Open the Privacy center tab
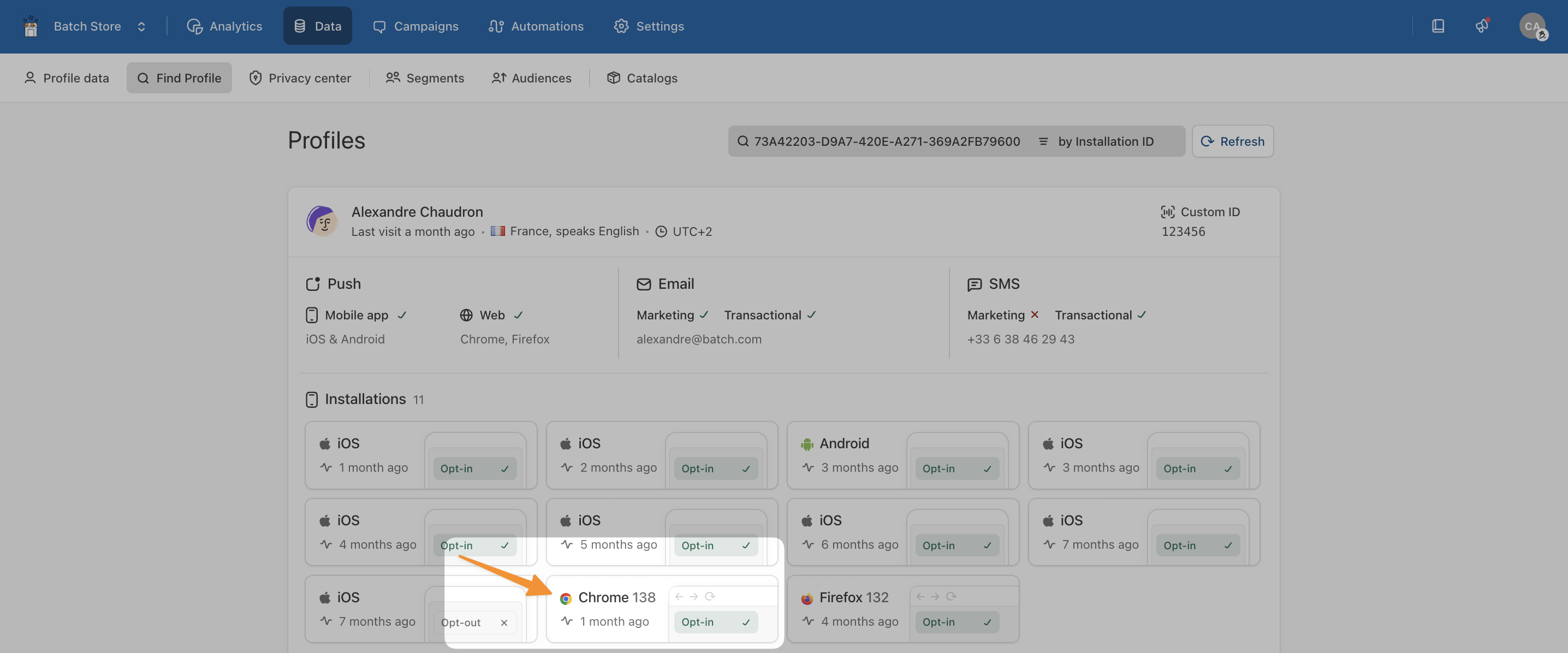This screenshot has height=653, width=1568. [300, 78]
